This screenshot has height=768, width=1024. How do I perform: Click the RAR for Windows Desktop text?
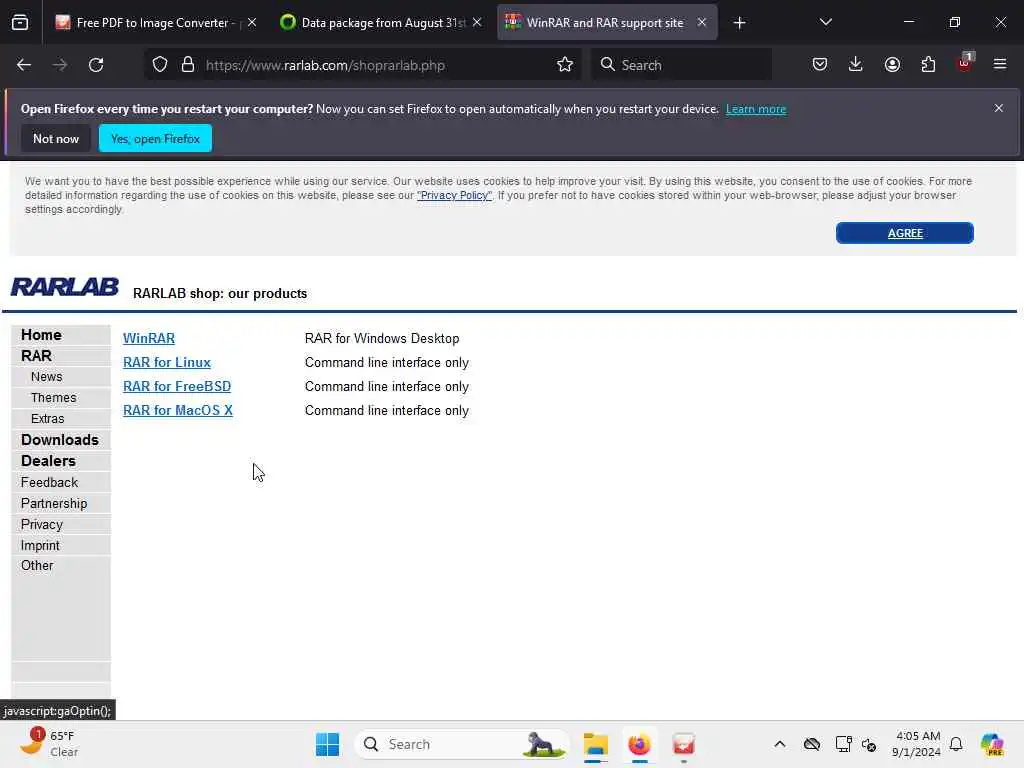pos(382,338)
